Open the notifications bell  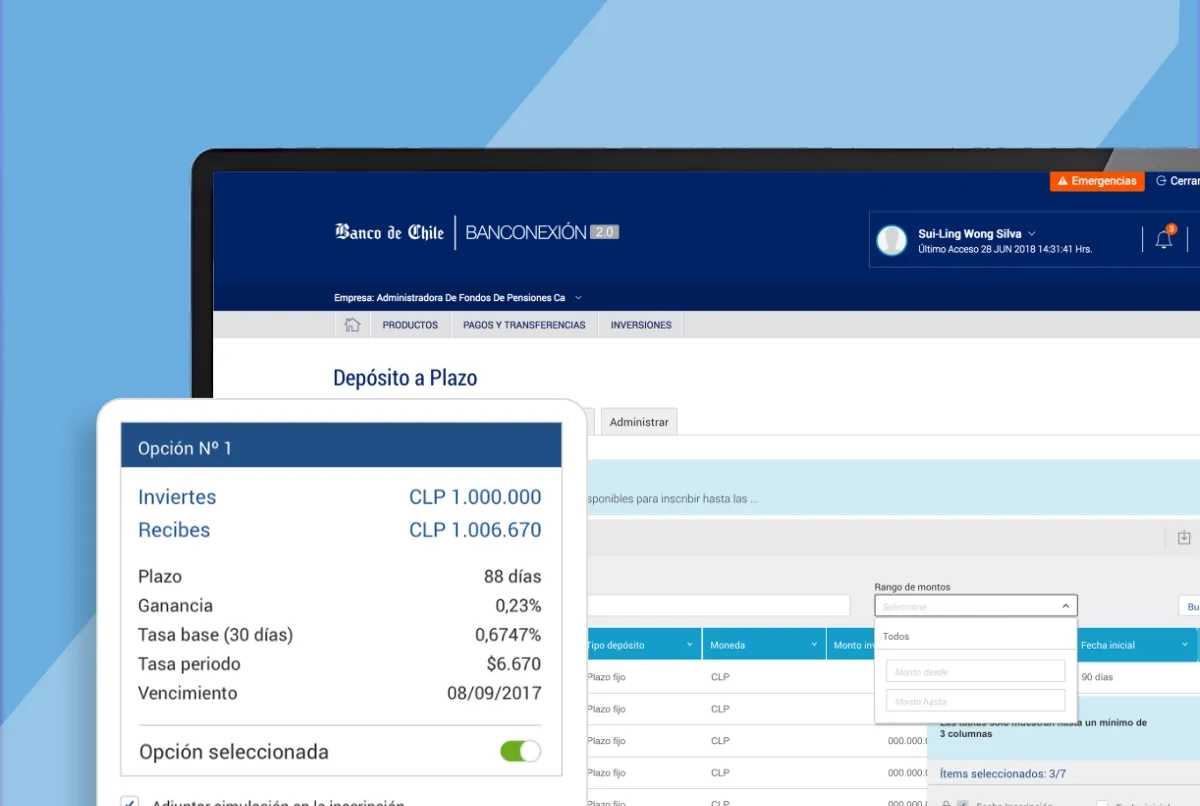[1164, 239]
